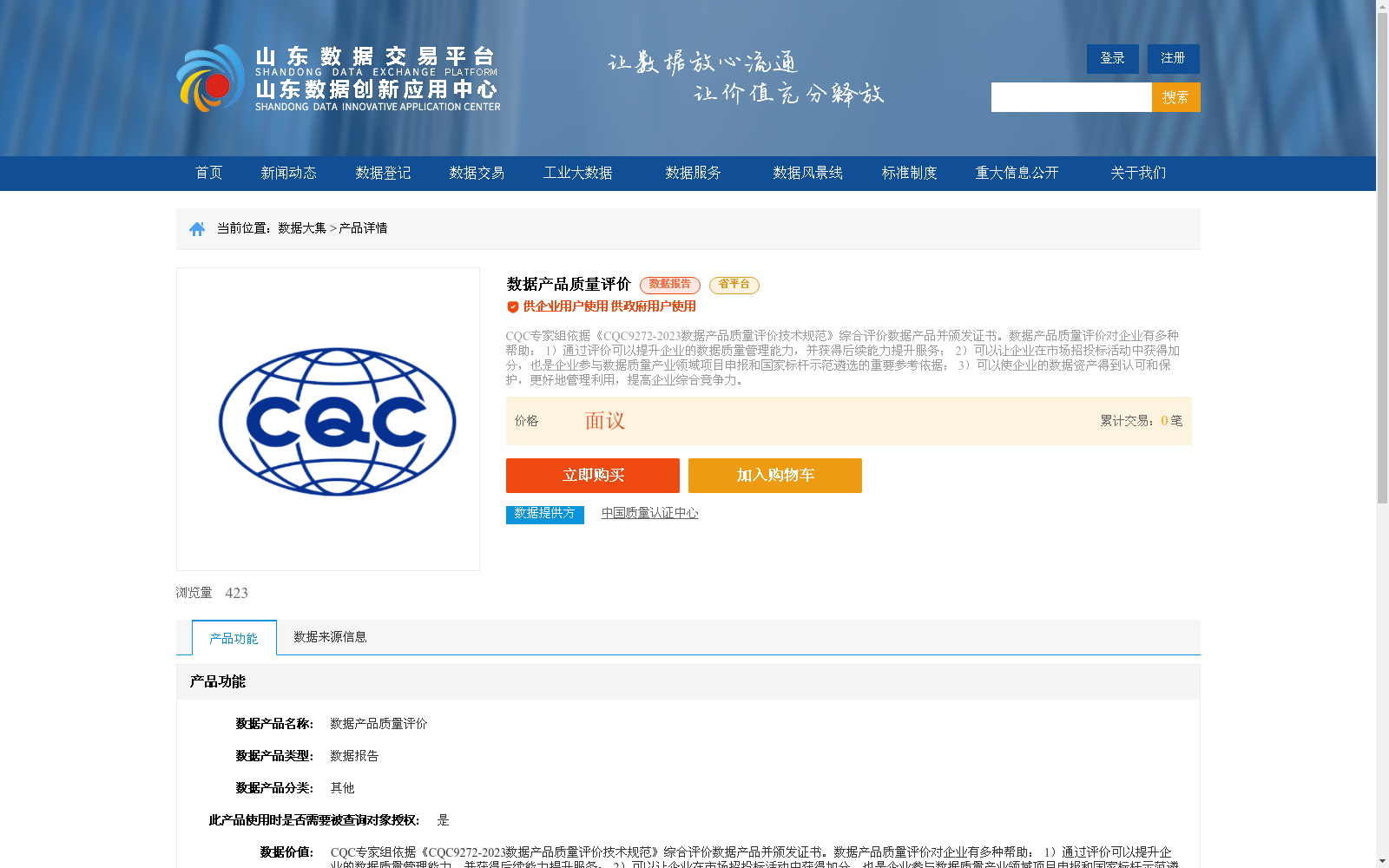Click 数据大集 breadcrumb link
Viewport: 1389px width, 868px height.
click(302, 228)
